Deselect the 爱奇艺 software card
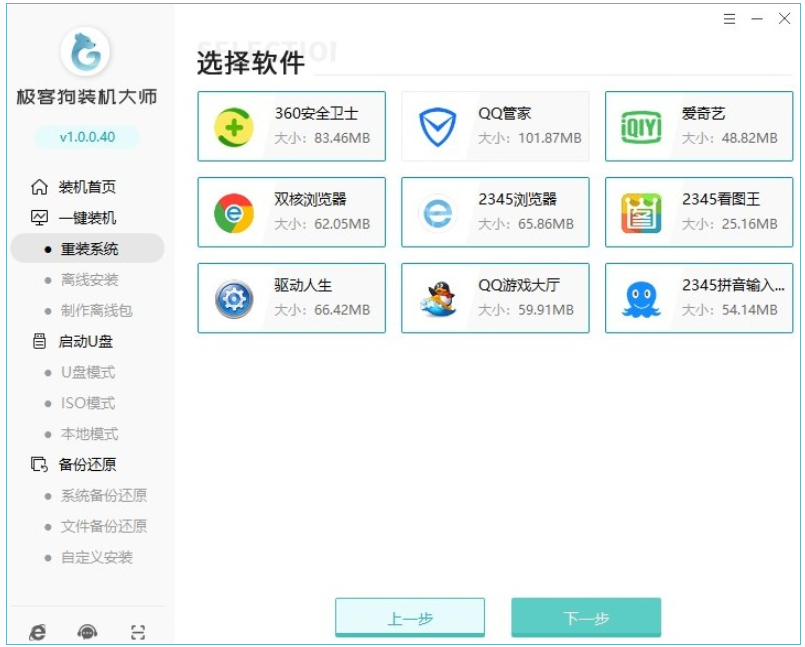805x647 pixels. pos(699,126)
